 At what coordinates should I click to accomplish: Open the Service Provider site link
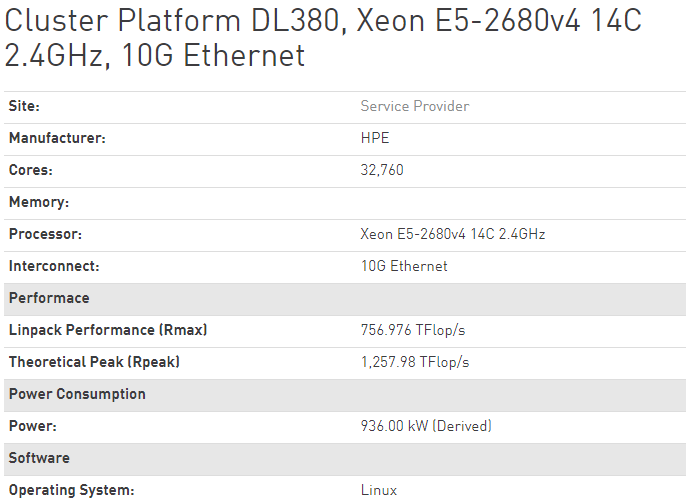coord(415,106)
